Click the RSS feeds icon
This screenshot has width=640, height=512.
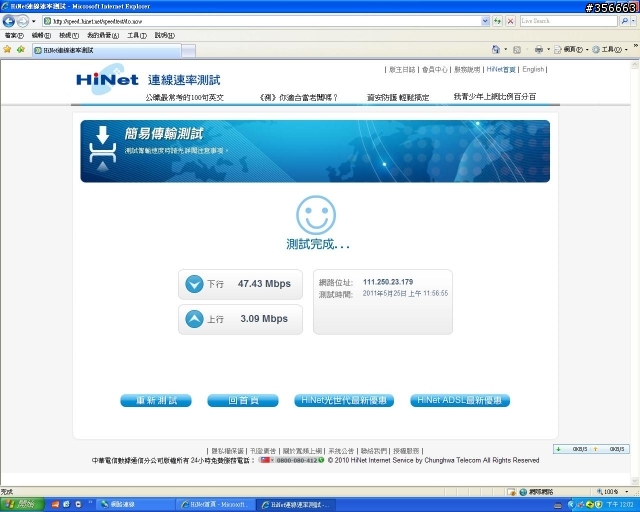tap(517, 50)
